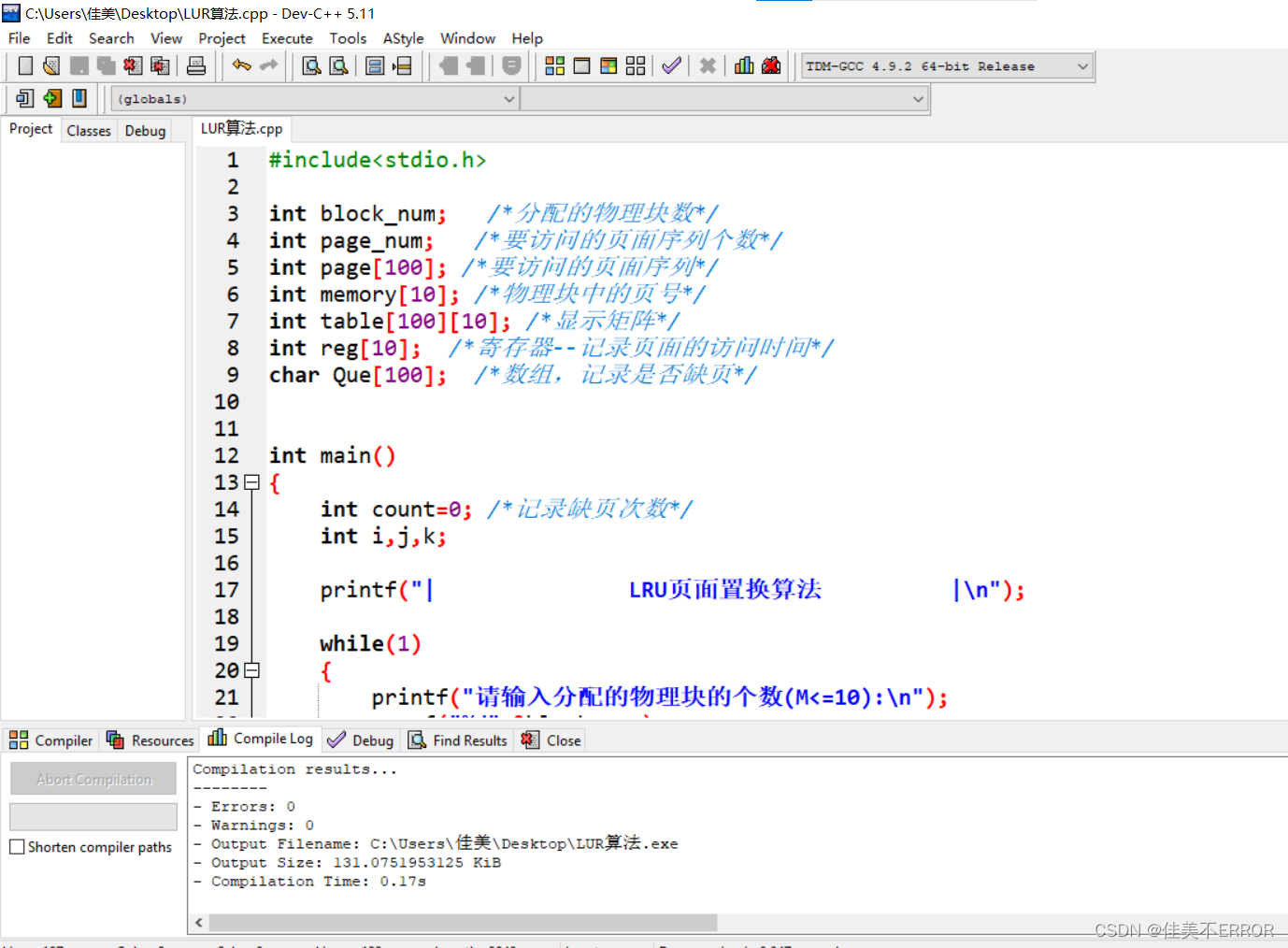Click the Go to function toolbar icon

coord(375,65)
